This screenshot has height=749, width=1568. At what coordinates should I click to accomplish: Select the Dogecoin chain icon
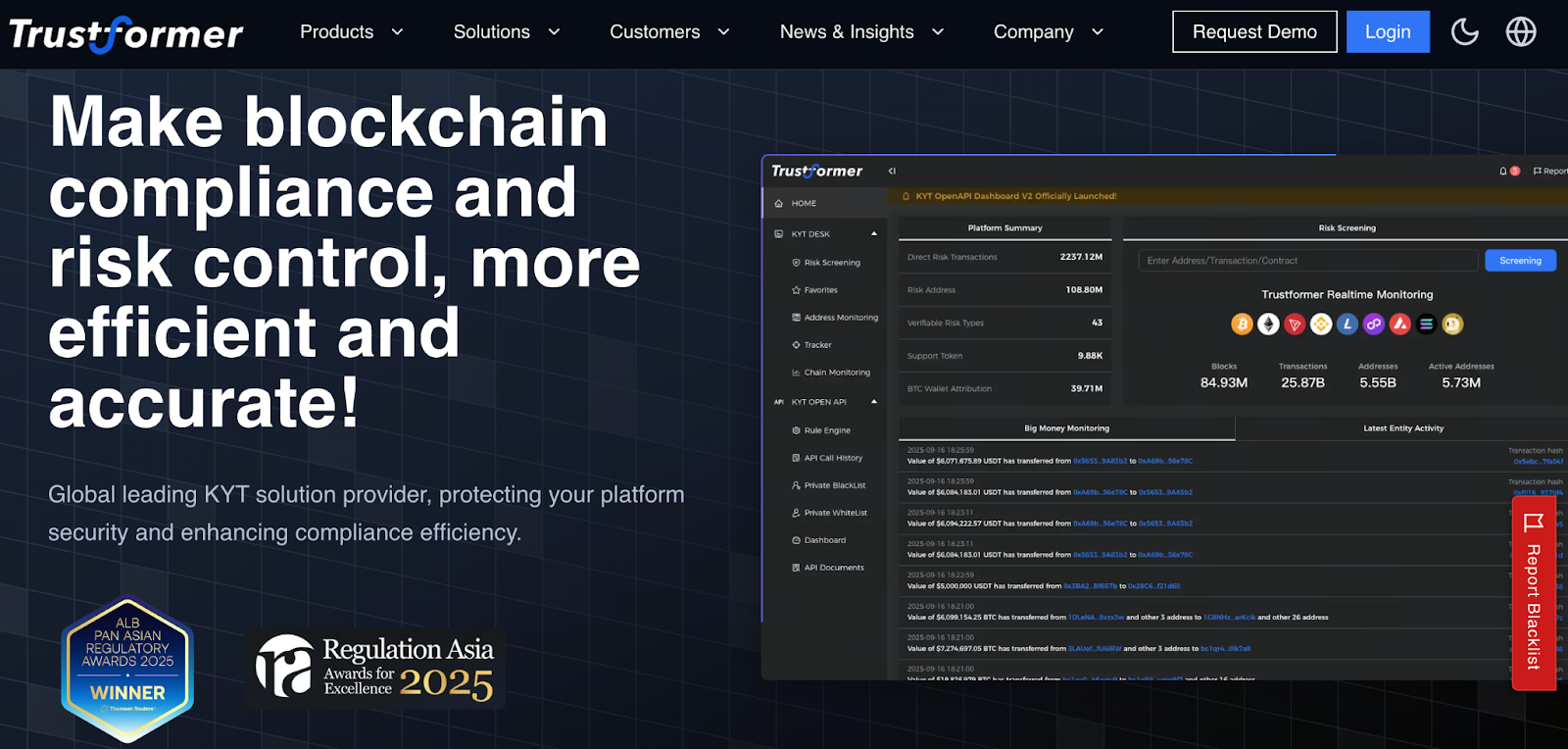pyautogui.click(x=1452, y=324)
